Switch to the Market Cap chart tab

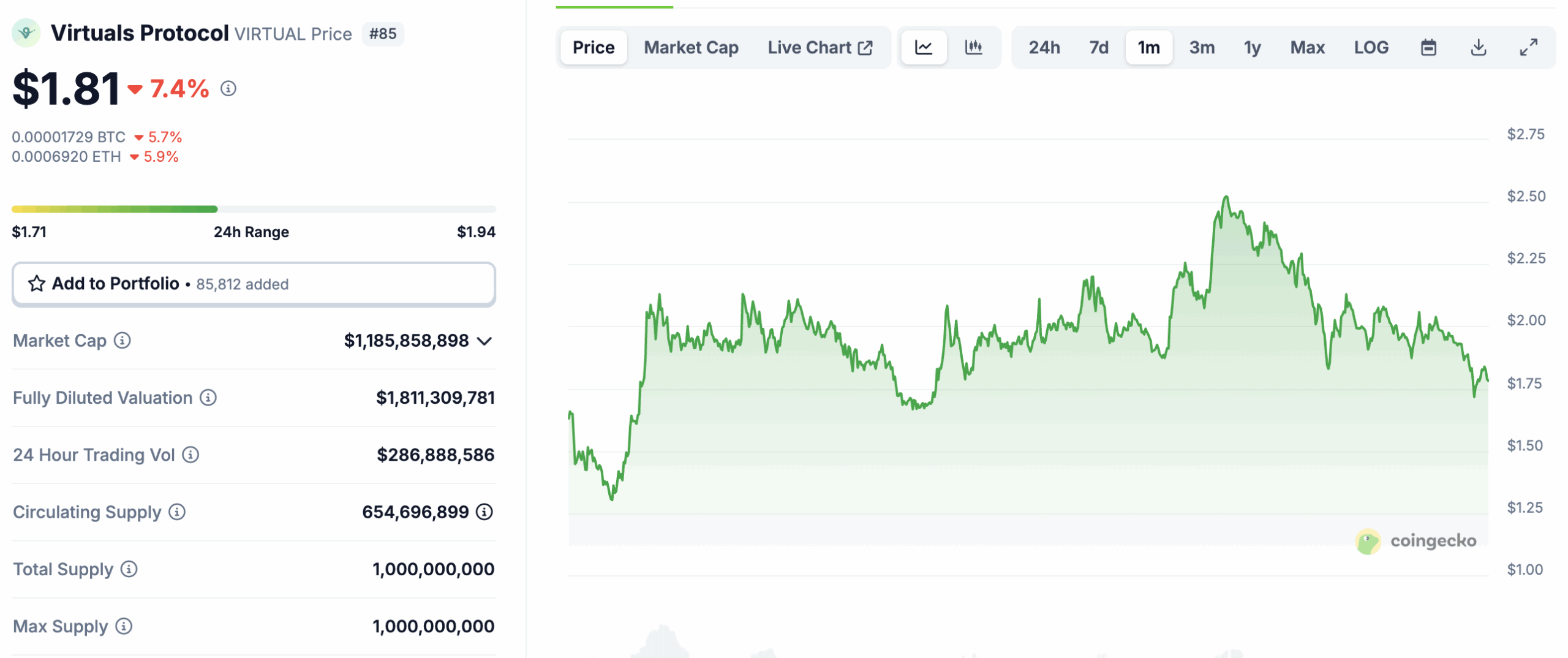[690, 47]
